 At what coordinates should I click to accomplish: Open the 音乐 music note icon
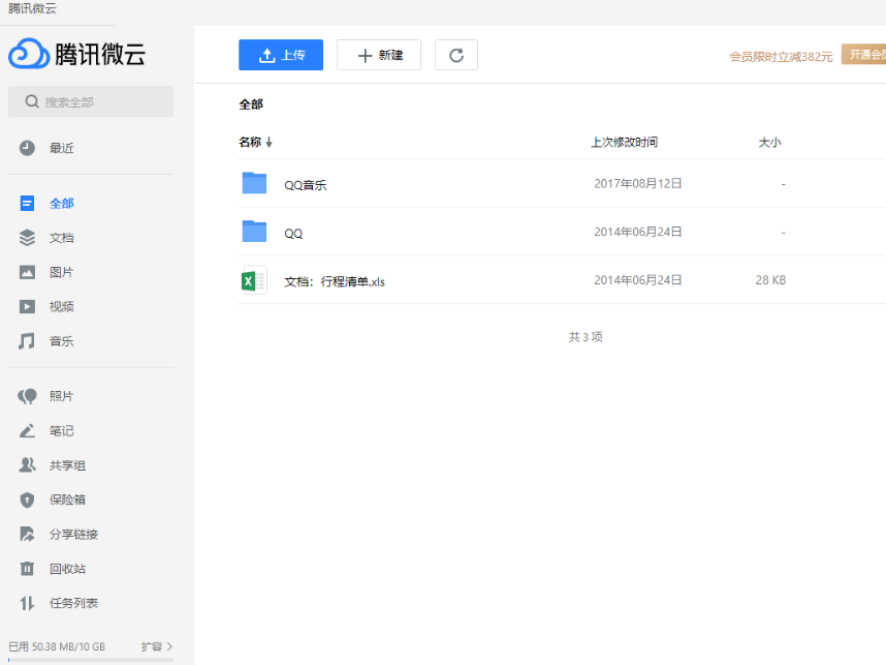click(x=27, y=341)
